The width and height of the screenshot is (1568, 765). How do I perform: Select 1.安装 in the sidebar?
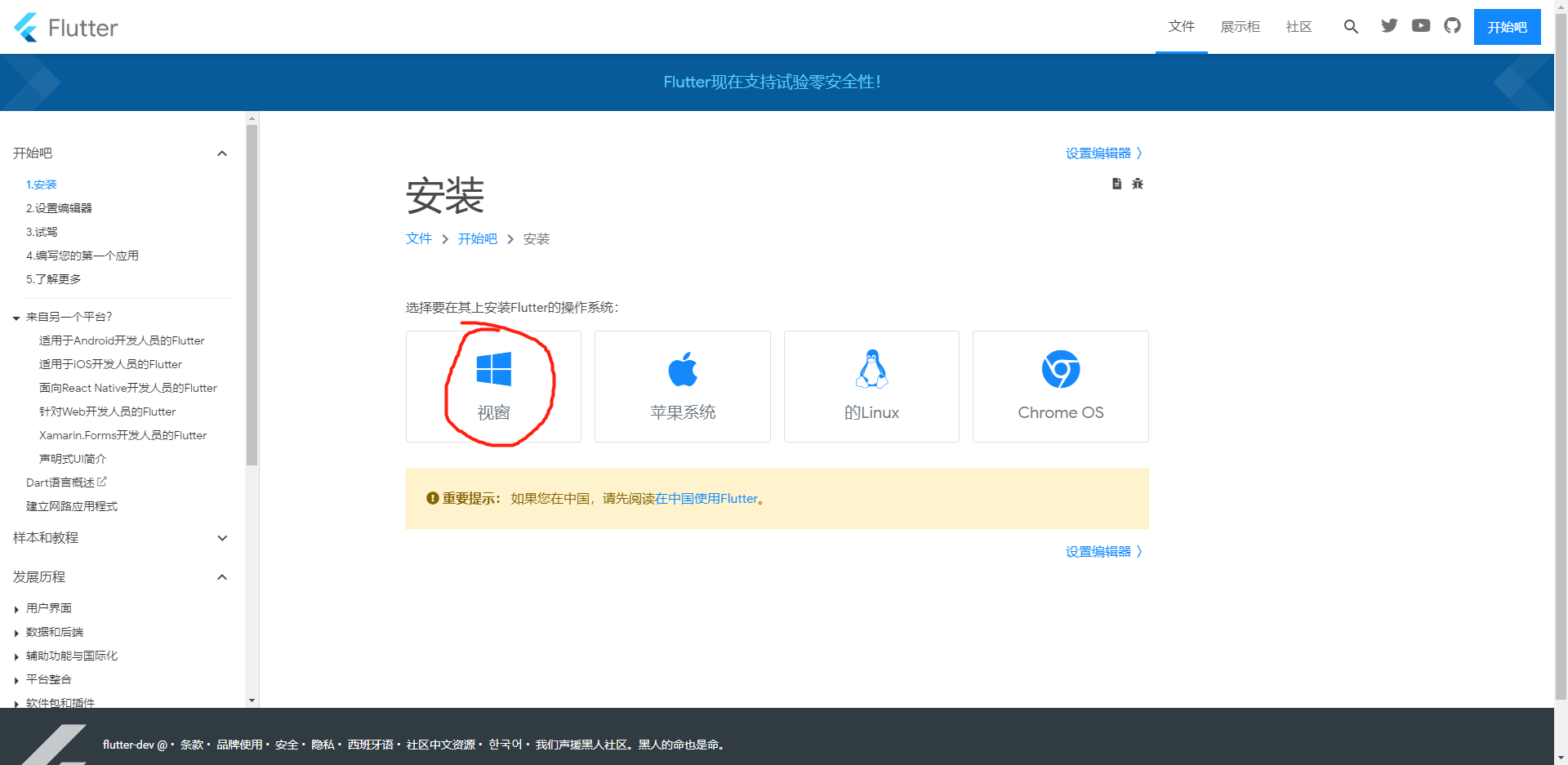coord(42,185)
